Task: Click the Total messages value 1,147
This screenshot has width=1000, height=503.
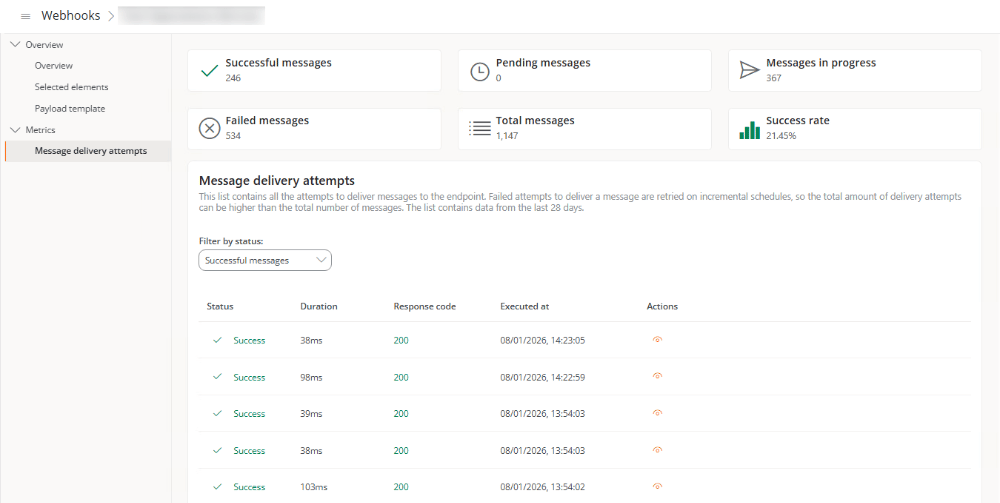Action: pos(507,136)
